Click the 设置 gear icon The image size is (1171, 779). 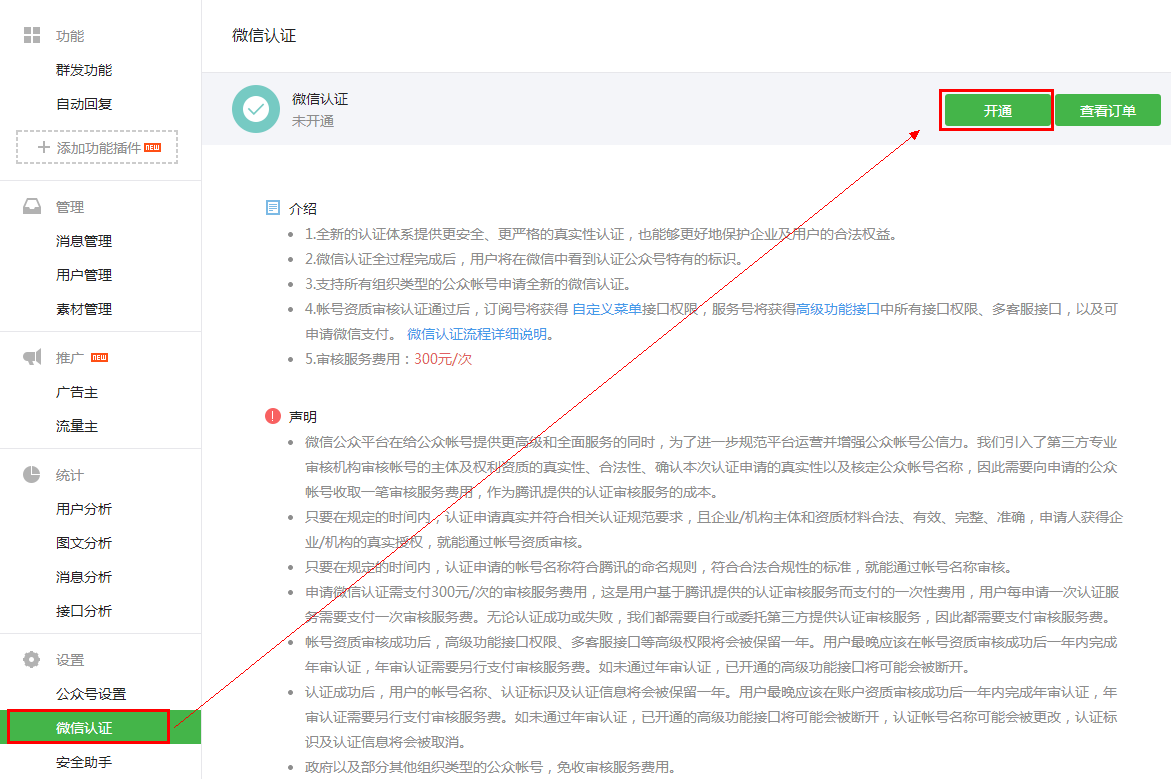tap(32, 660)
